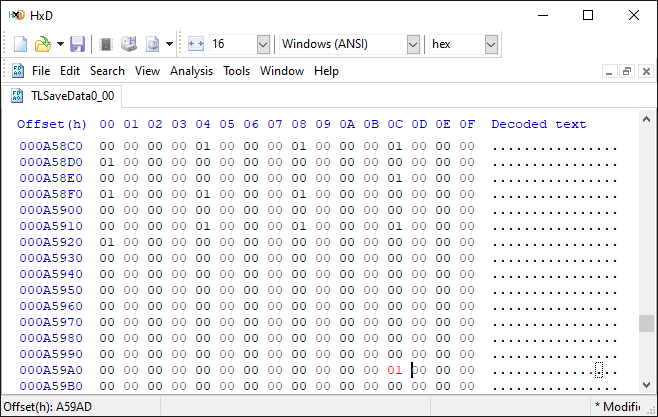Click the document icon beside File menu
This screenshot has width=658, height=417.
click(18, 71)
